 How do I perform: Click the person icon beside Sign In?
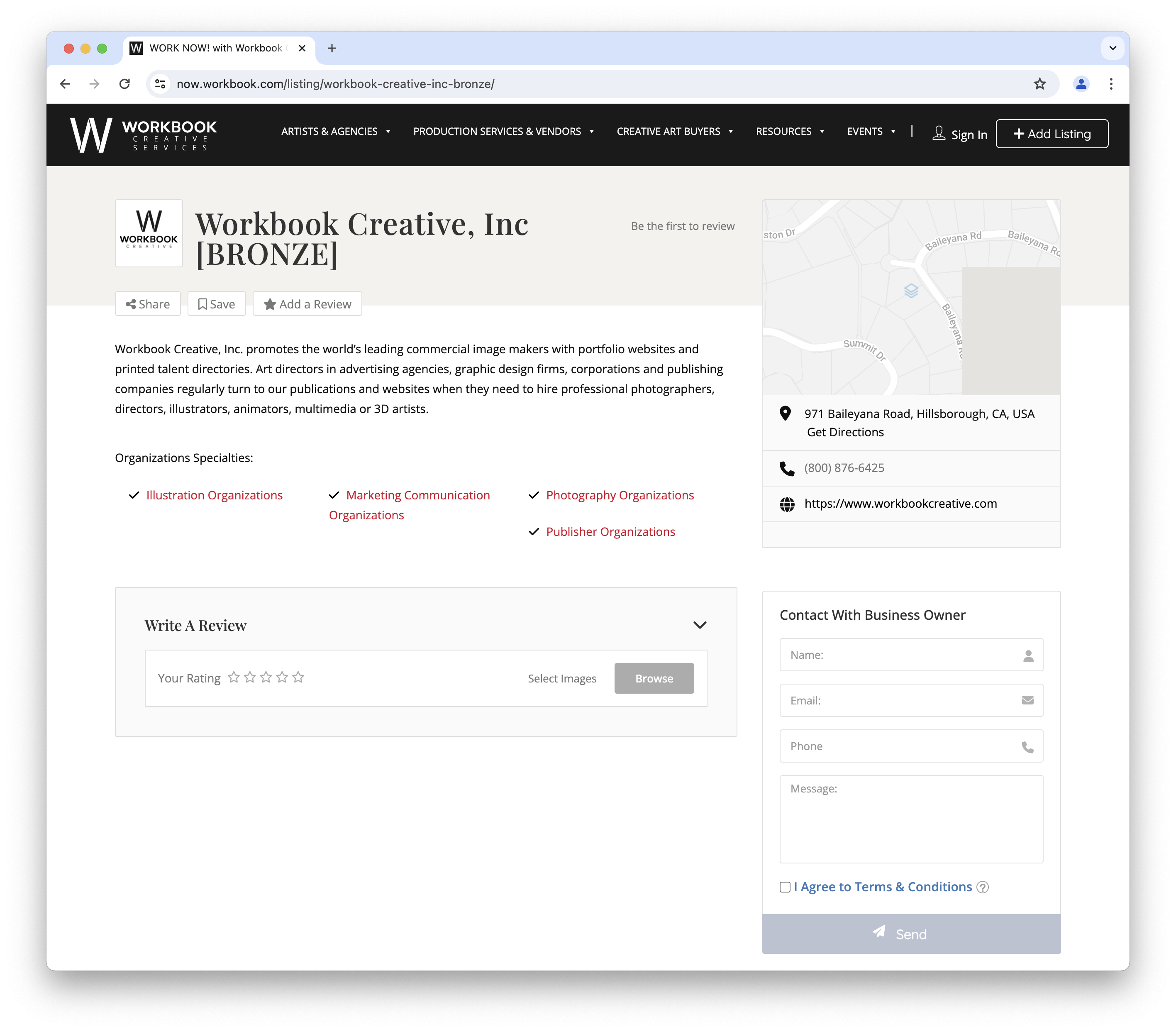tap(938, 134)
